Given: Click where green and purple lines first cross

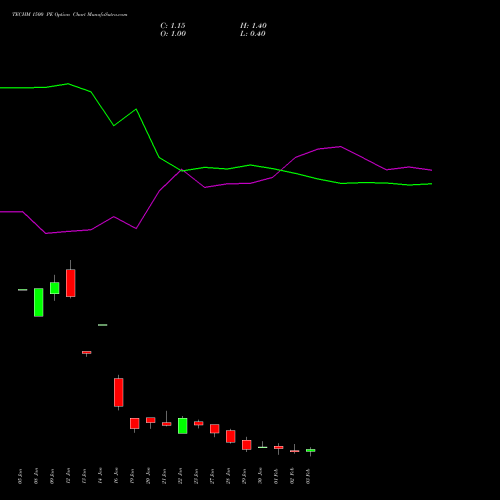Looking at the screenshot, I should pyautogui.click(x=182, y=170).
